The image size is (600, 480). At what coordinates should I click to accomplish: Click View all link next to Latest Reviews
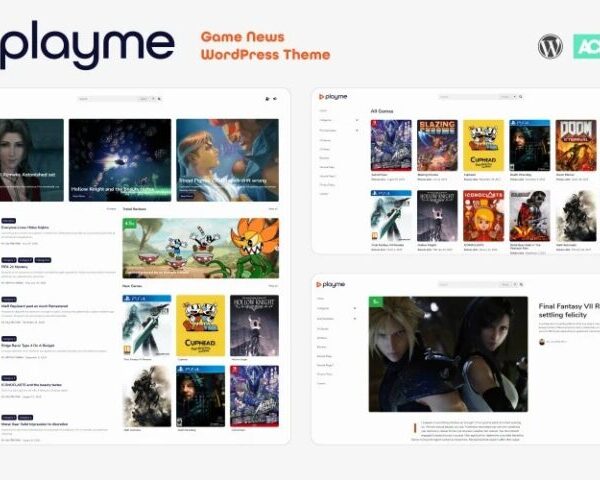tap(273, 209)
